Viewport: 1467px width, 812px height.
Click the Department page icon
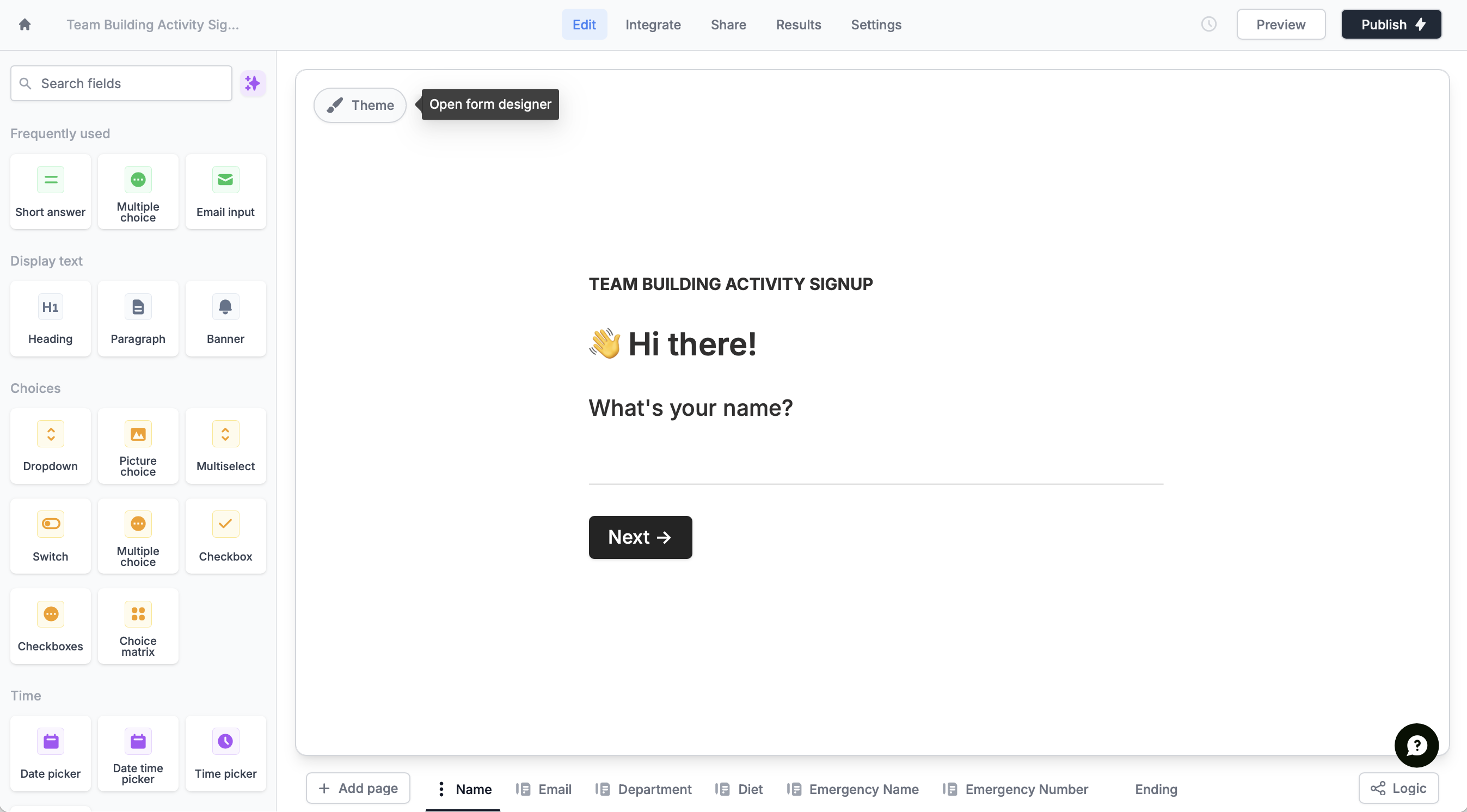603,789
